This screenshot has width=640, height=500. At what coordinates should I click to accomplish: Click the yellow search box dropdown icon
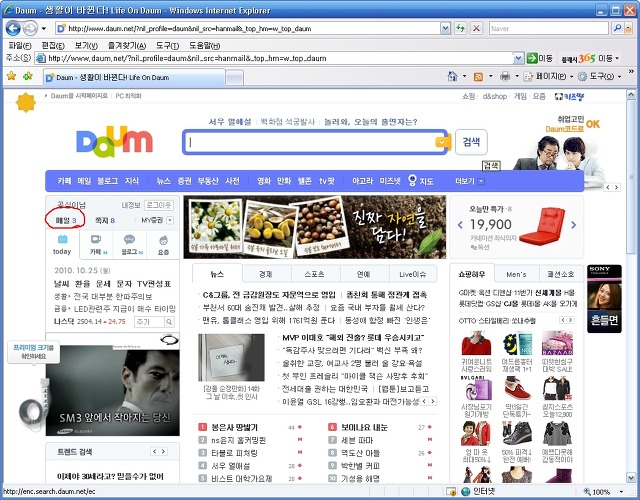tap(442, 142)
